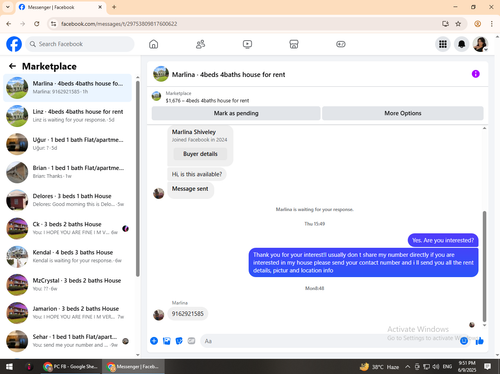Open the Chrome three-dot menu
Screen dimensions: 500x374
(x=492, y=24)
